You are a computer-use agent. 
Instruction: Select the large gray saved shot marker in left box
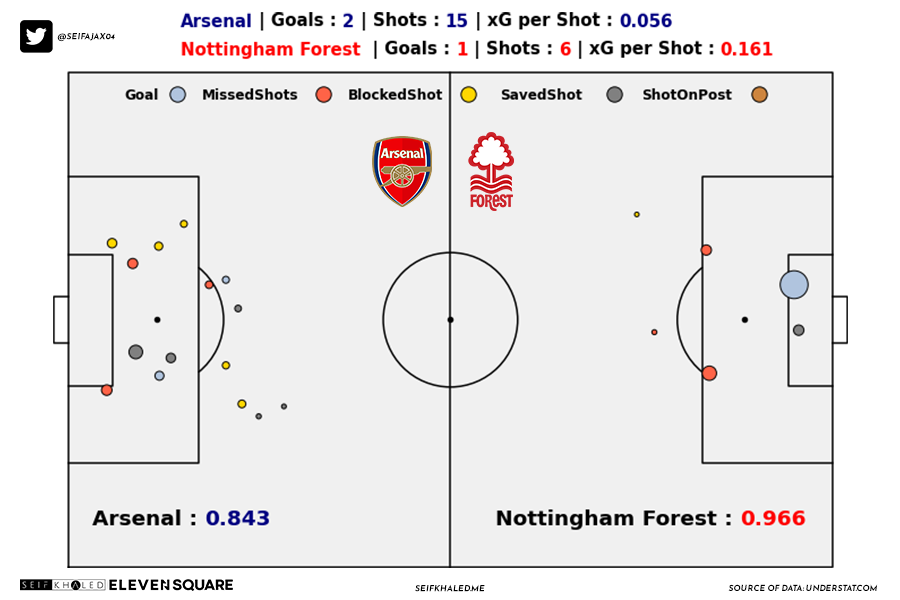[x=135, y=352]
